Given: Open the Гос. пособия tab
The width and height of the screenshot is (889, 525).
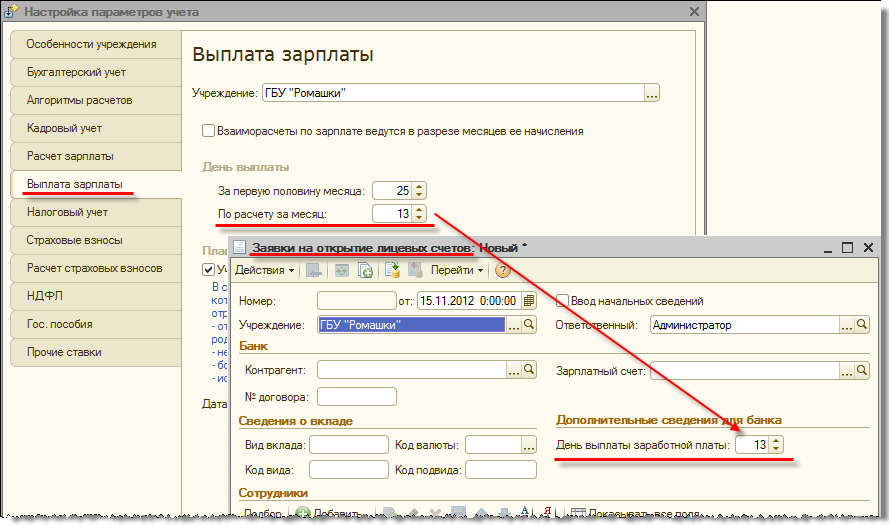Looking at the screenshot, I should click(96, 324).
